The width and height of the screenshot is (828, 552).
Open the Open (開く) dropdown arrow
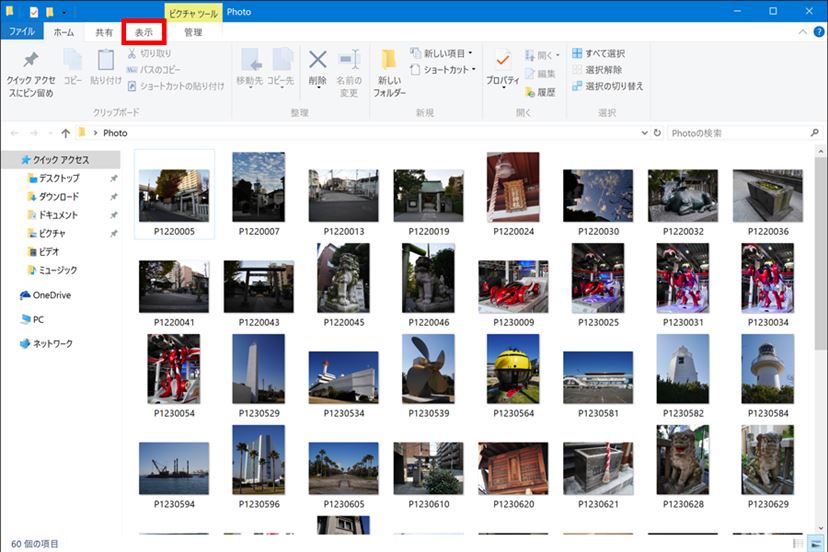pyautogui.click(x=558, y=55)
